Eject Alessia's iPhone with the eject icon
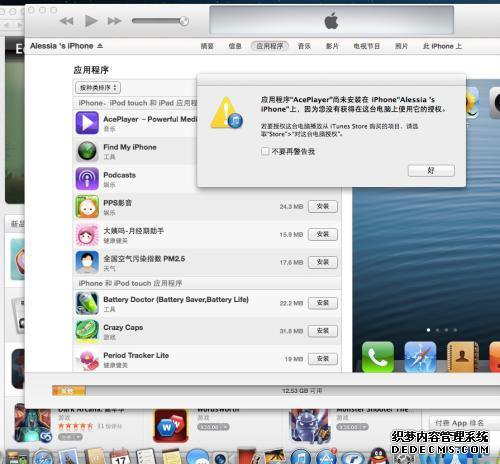The height and width of the screenshot is (464, 500). click(100, 46)
